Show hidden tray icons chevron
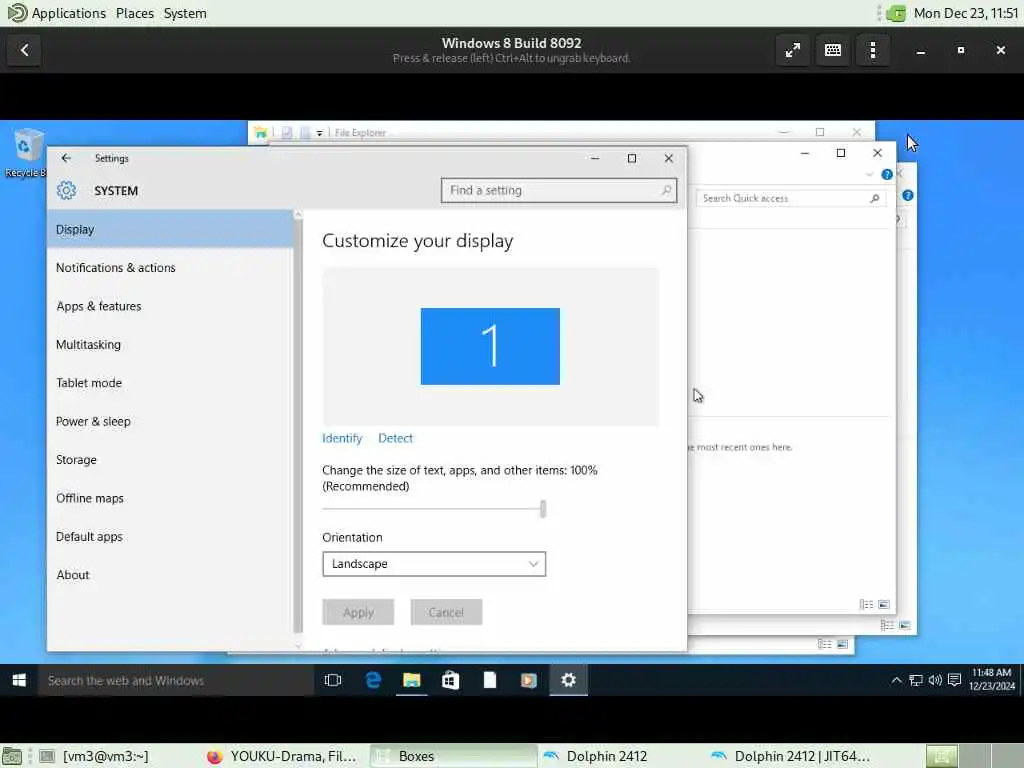The height and width of the screenshot is (768, 1024). (896, 680)
